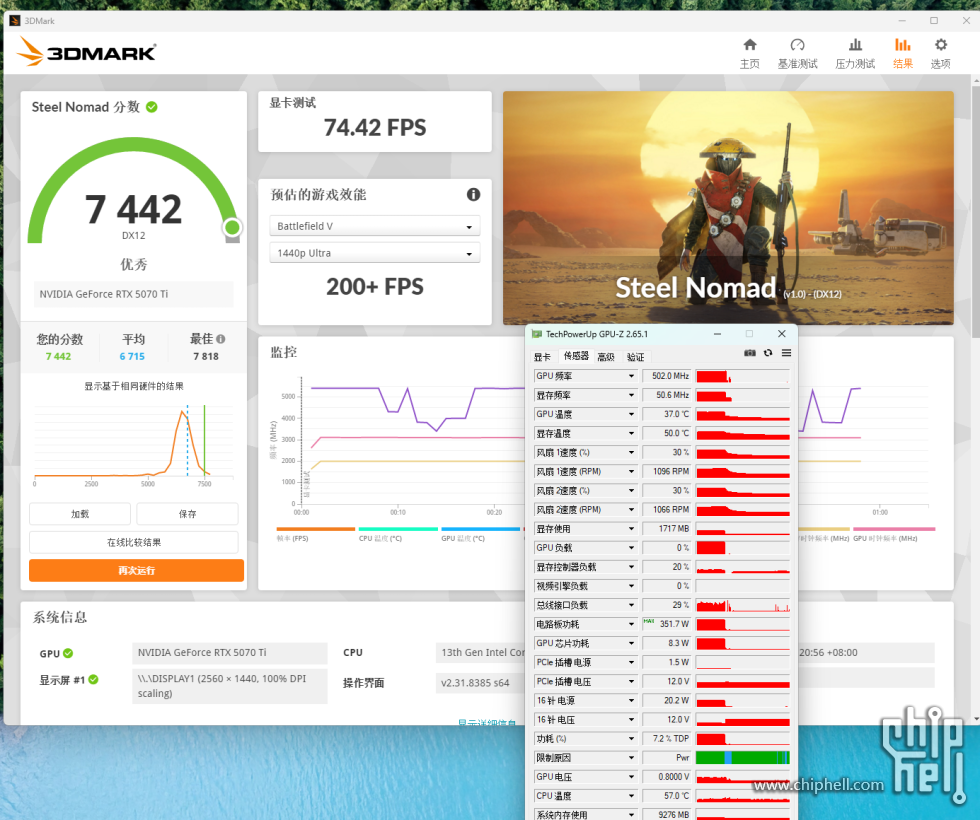Click the 保存 save button
This screenshot has width=980, height=820.
[x=188, y=514]
